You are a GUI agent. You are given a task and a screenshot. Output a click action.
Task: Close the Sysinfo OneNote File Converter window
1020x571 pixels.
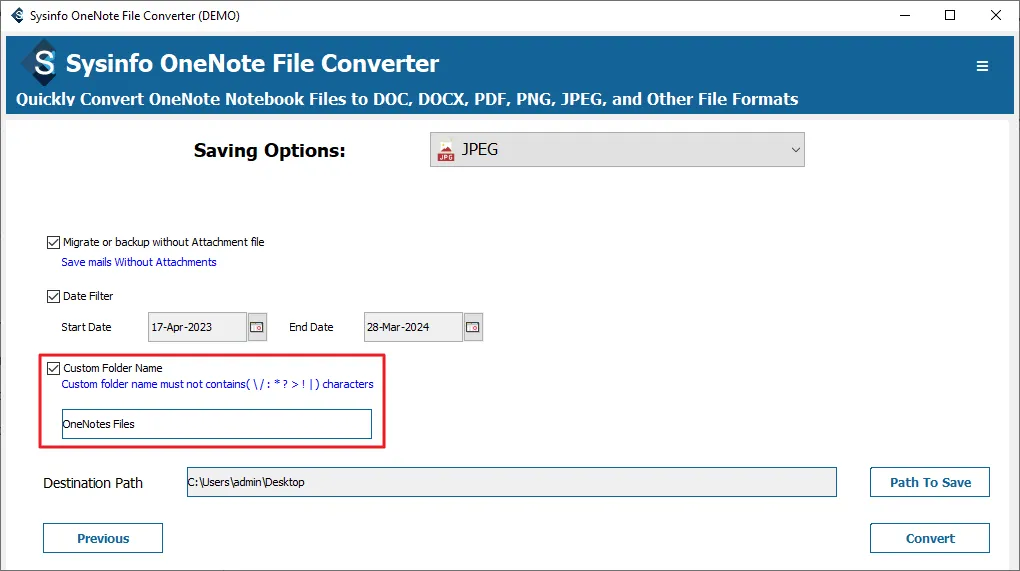(x=995, y=15)
